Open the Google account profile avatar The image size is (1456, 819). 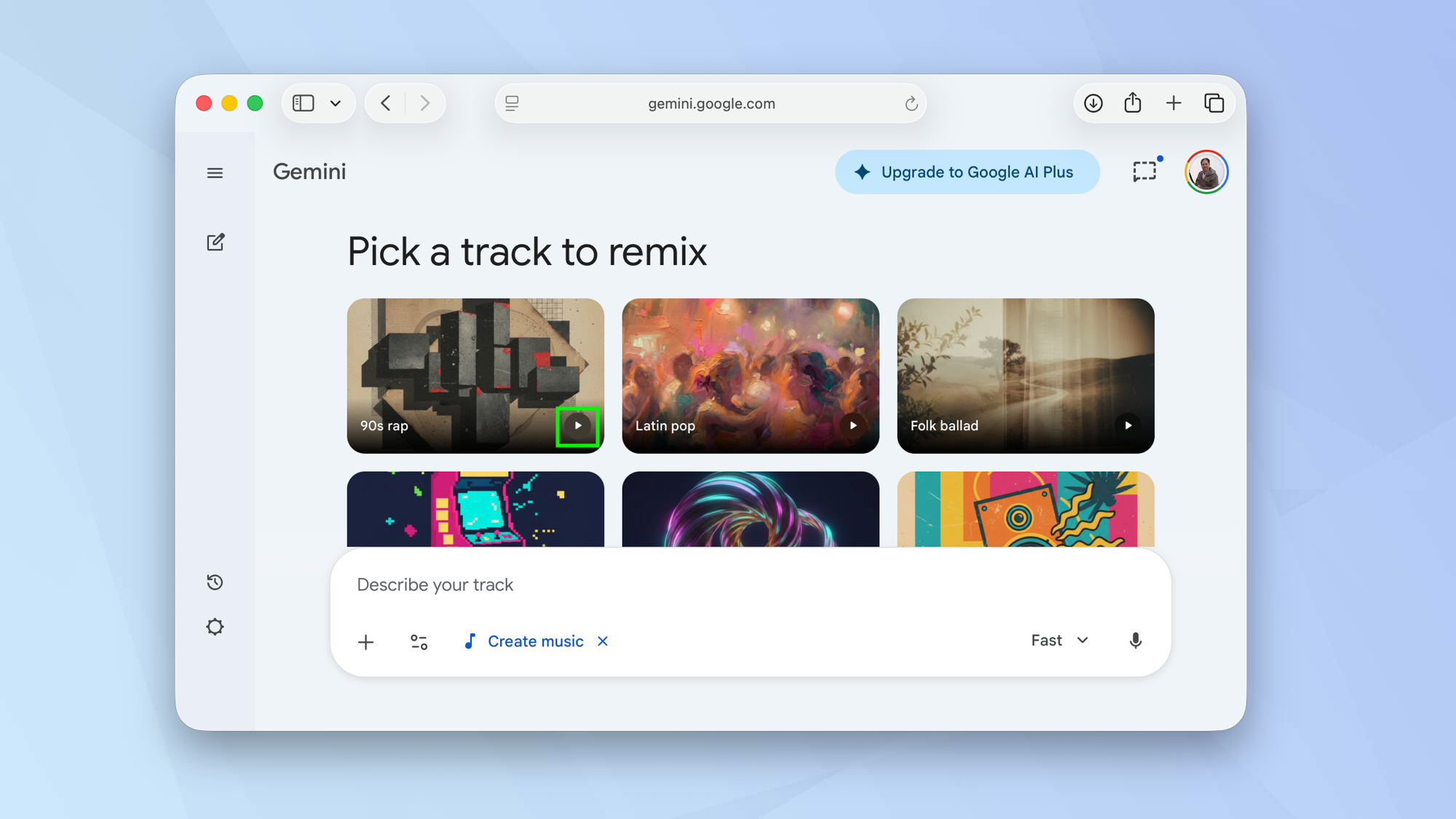tap(1206, 173)
